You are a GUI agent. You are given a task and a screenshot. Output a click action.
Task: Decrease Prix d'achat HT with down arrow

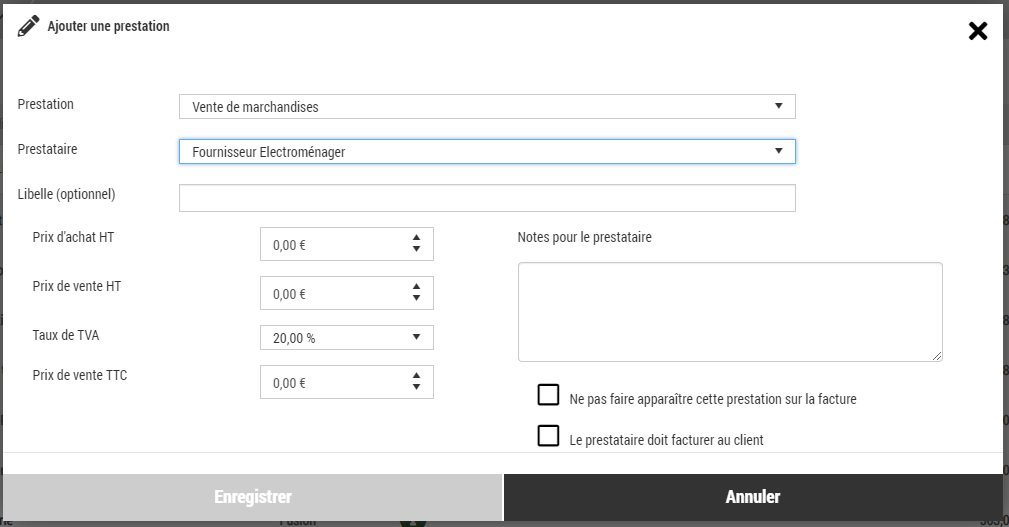[x=416, y=250]
